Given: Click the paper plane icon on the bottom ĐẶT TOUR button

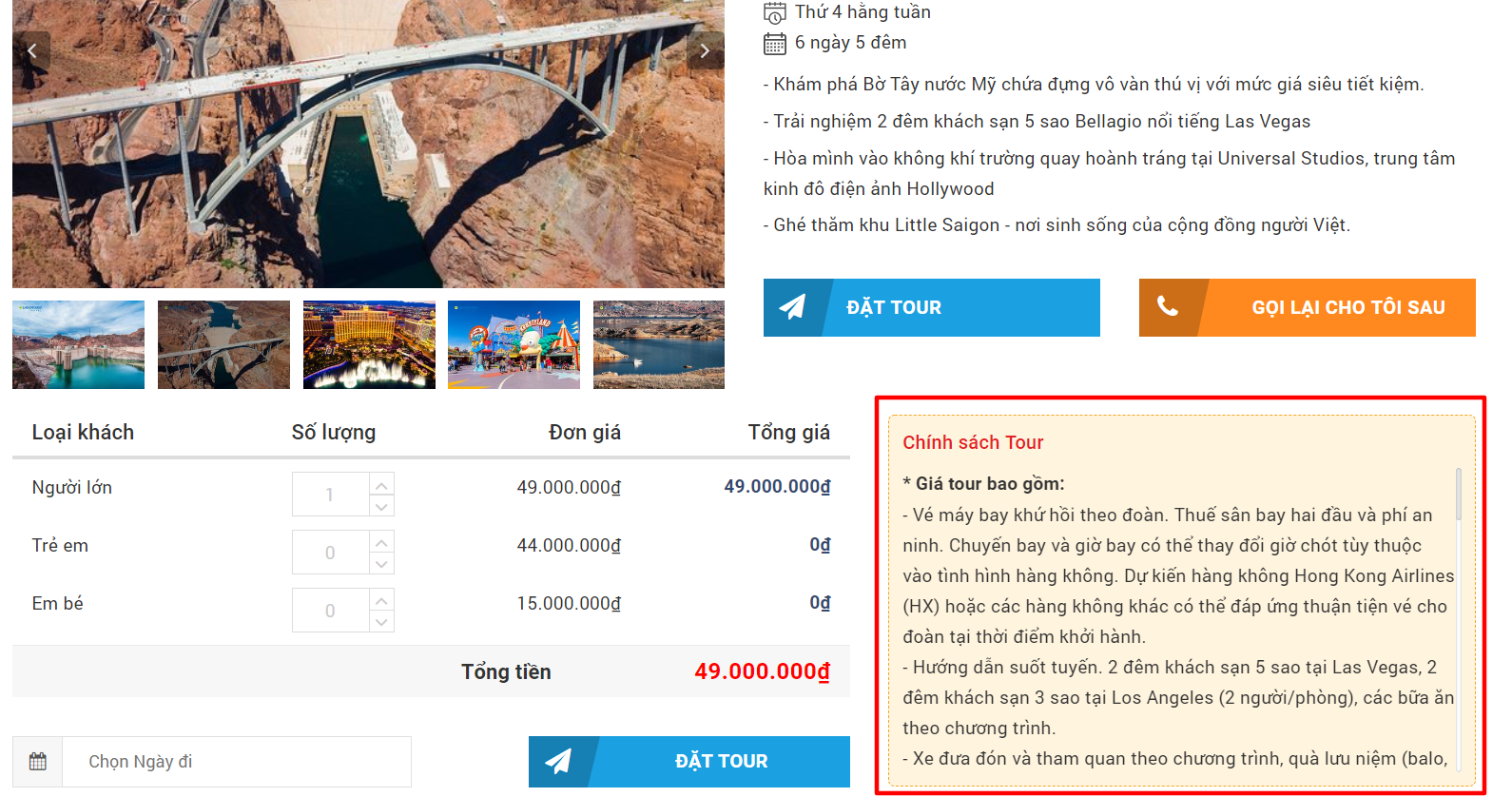Looking at the screenshot, I should (x=558, y=761).
